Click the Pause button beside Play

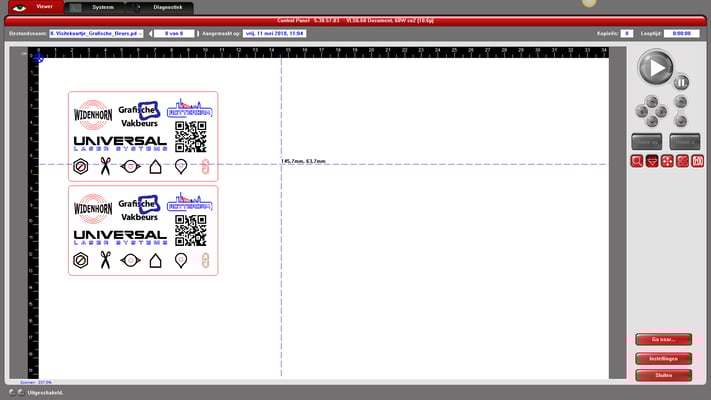(680, 82)
